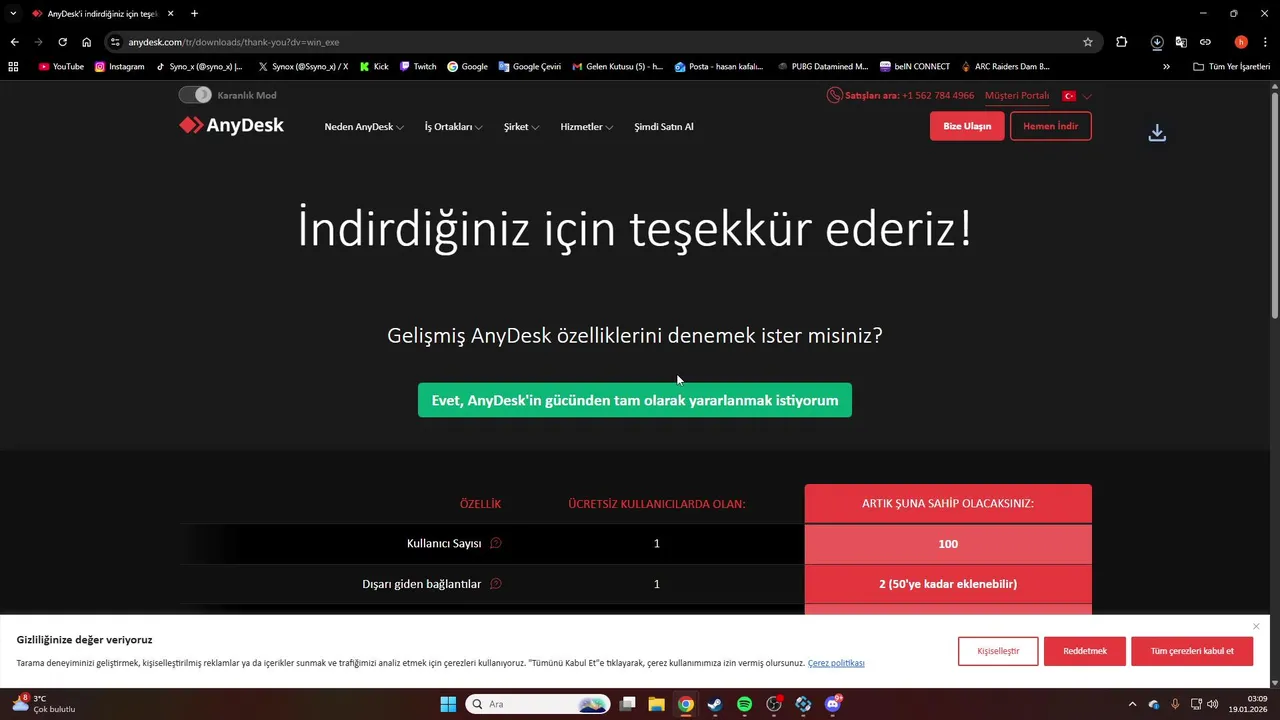Screen dimensions: 1280x720
Task: Open Spotify from the taskbar
Action: click(x=744, y=704)
